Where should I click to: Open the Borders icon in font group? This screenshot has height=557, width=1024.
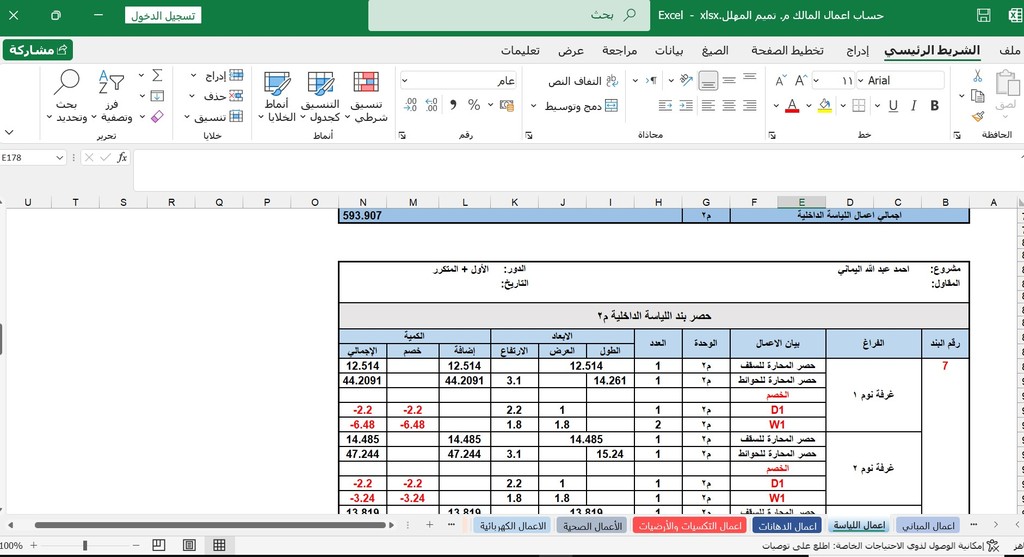859,105
